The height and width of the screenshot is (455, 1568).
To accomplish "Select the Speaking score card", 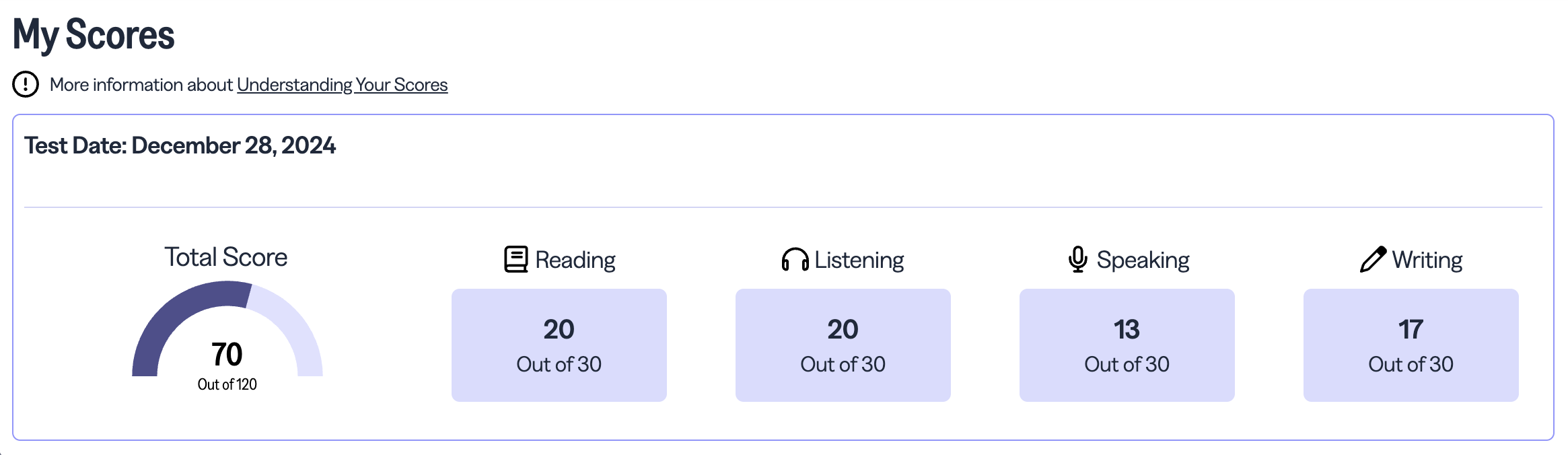I will tap(1127, 345).
